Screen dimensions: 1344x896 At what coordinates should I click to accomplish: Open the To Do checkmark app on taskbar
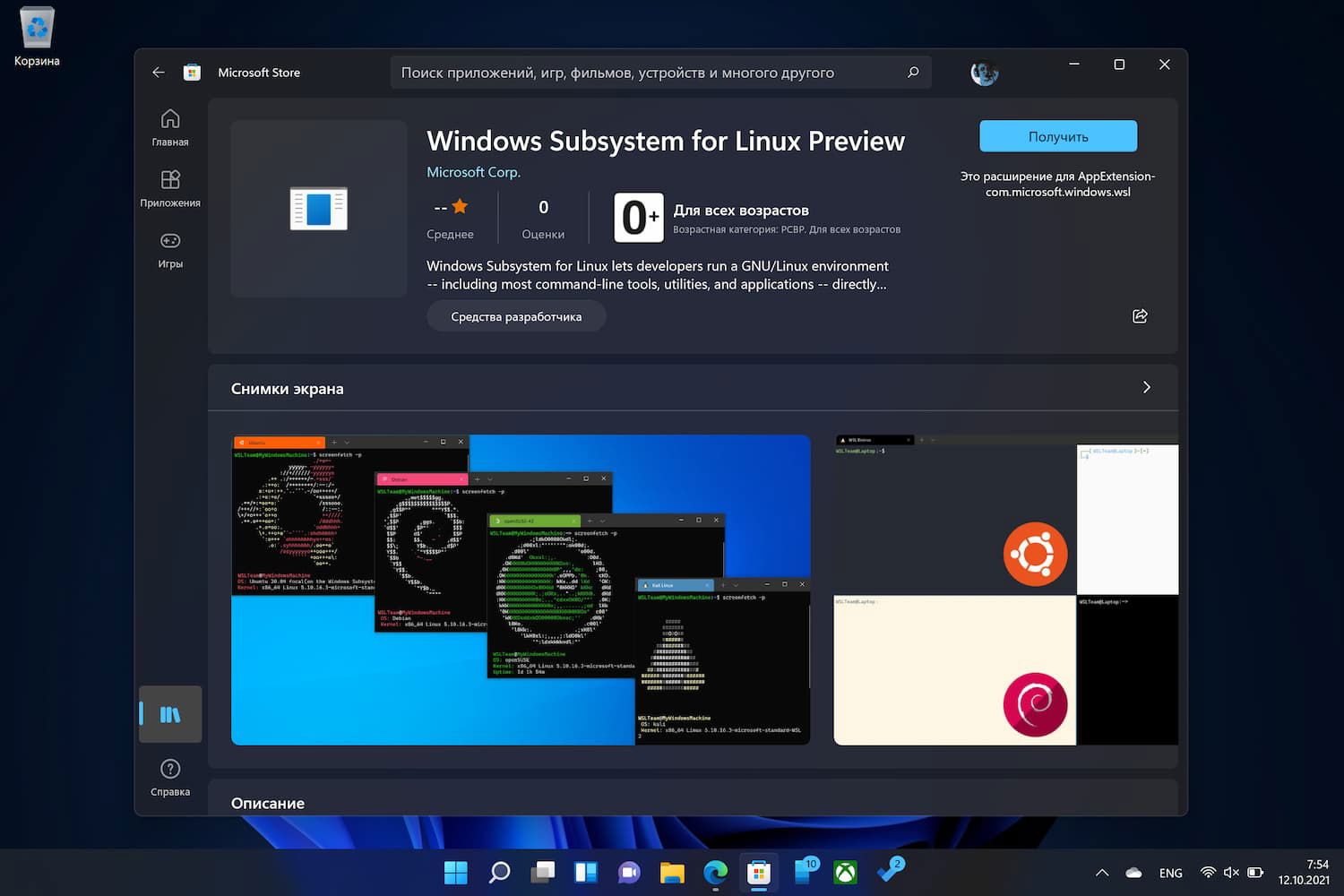click(x=890, y=871)
